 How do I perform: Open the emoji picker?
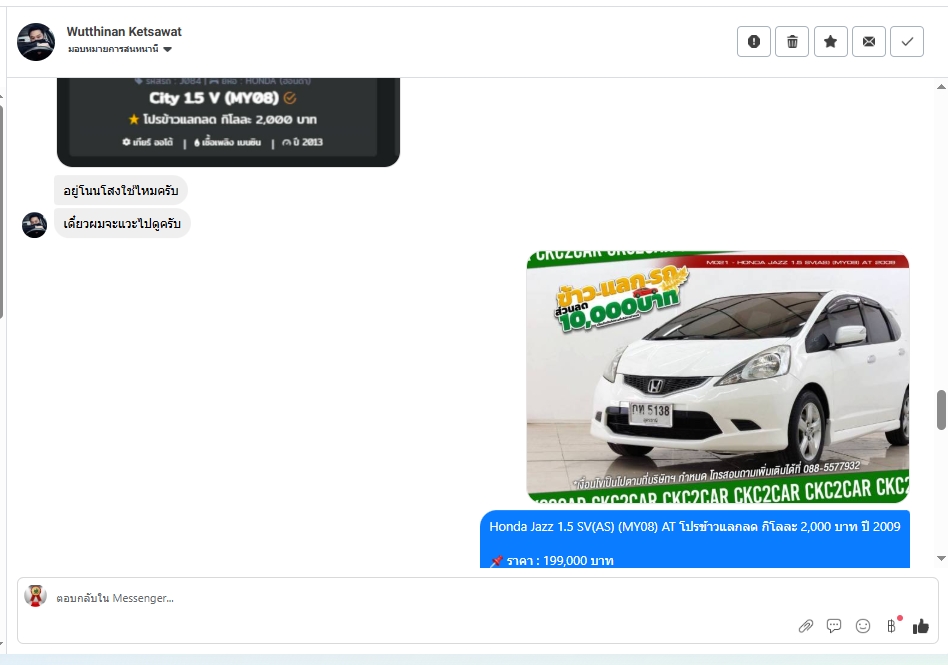pyautogui.click(x=863, y=626)
